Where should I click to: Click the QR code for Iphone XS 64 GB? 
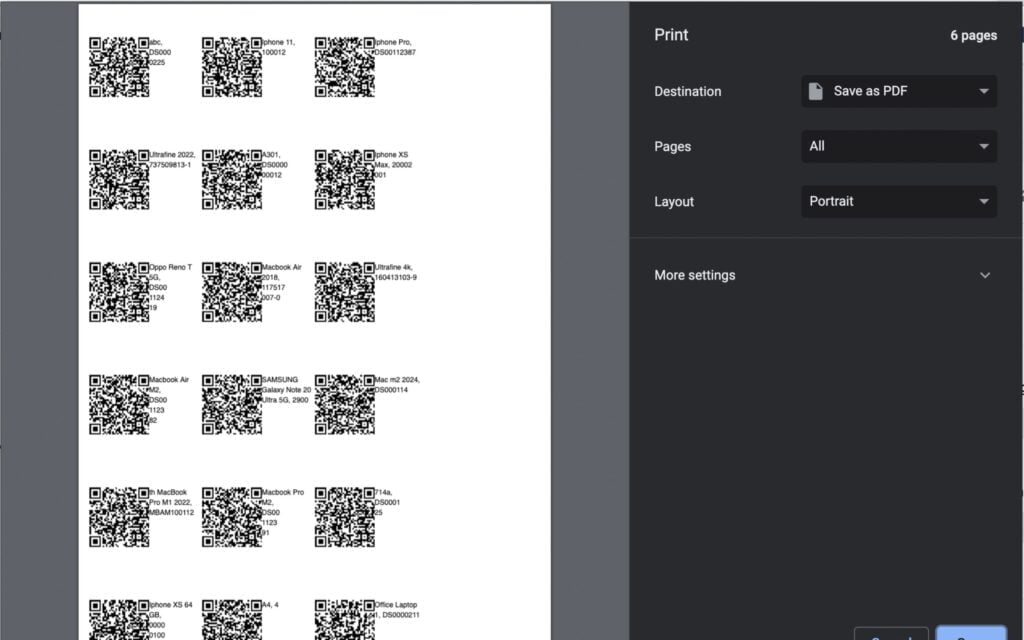point(119,620)
